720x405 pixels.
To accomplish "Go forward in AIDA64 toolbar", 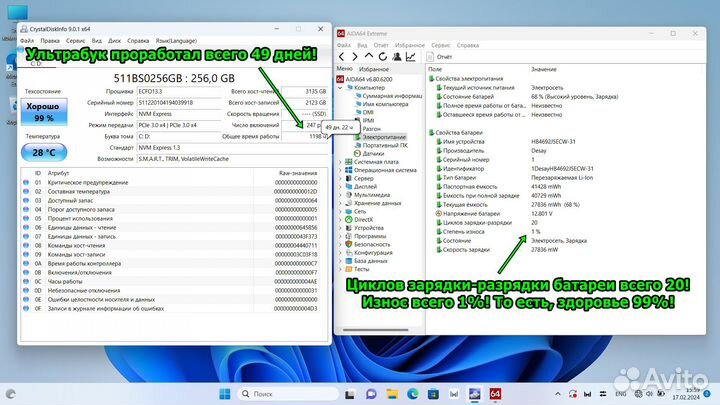I will pos(354,56).
